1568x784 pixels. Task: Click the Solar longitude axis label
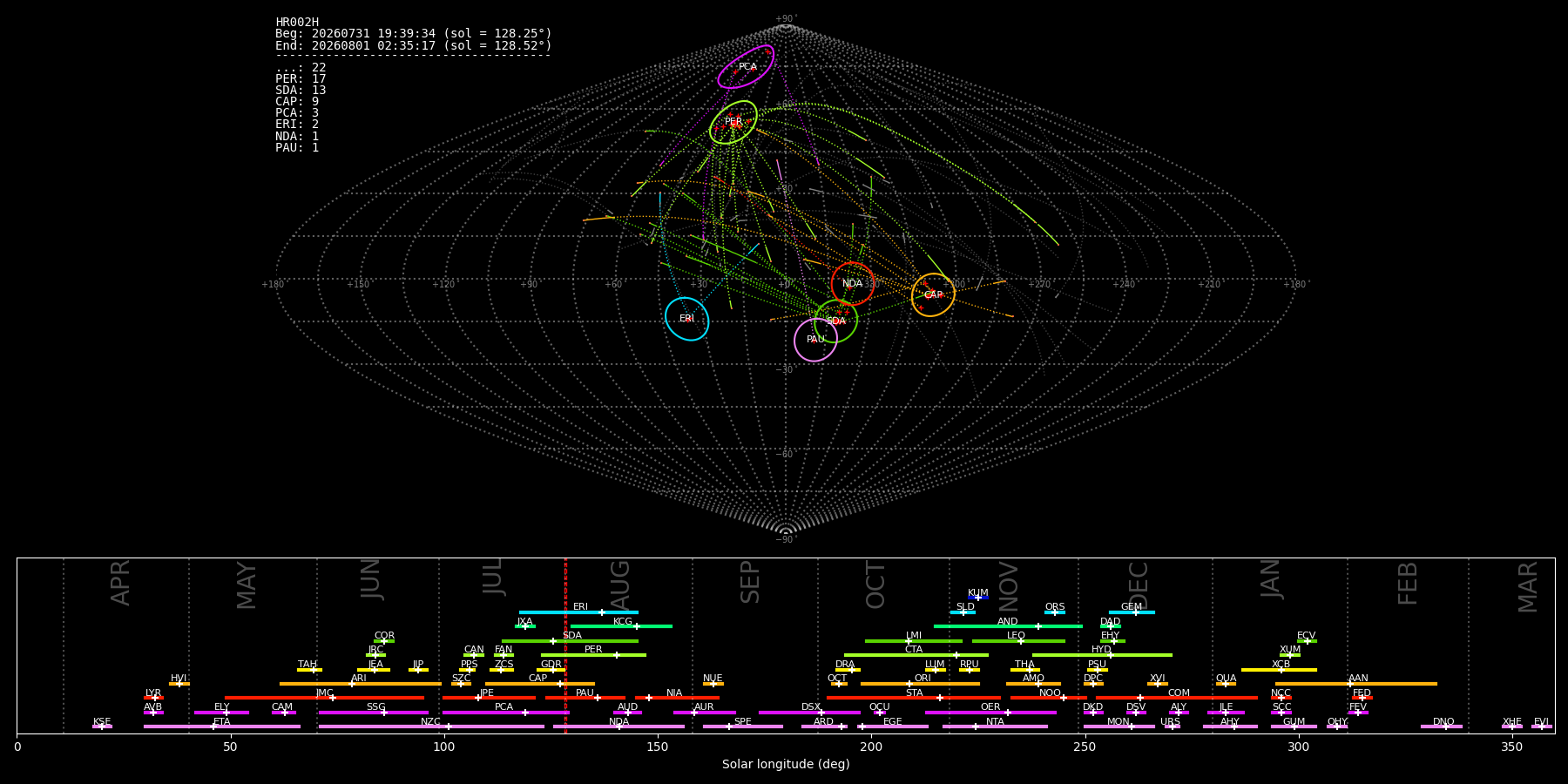tap(786, 764)
